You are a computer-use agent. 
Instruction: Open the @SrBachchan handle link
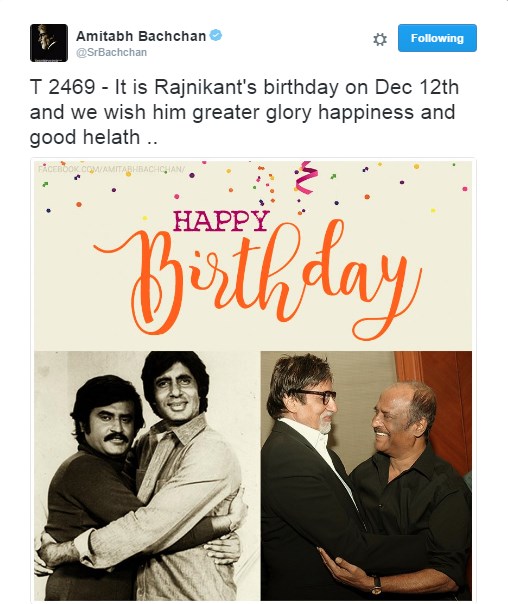(111, 52)
